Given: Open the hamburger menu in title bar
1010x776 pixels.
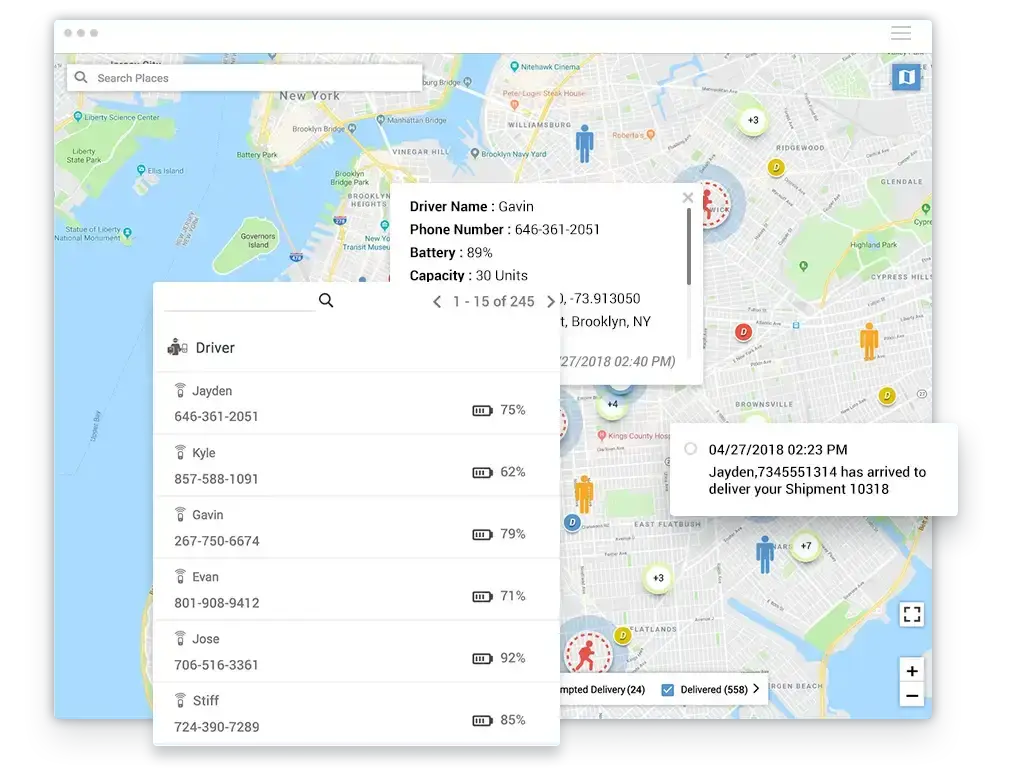Looking at the screenshot, I should [900, 33].
